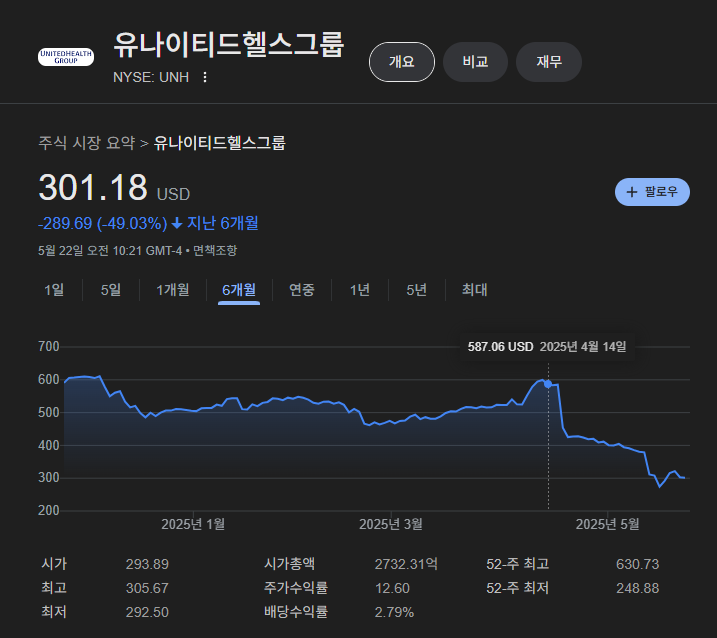Click the 시가 value 293.89
Screen dimensions: 717x638
[147, 564]
